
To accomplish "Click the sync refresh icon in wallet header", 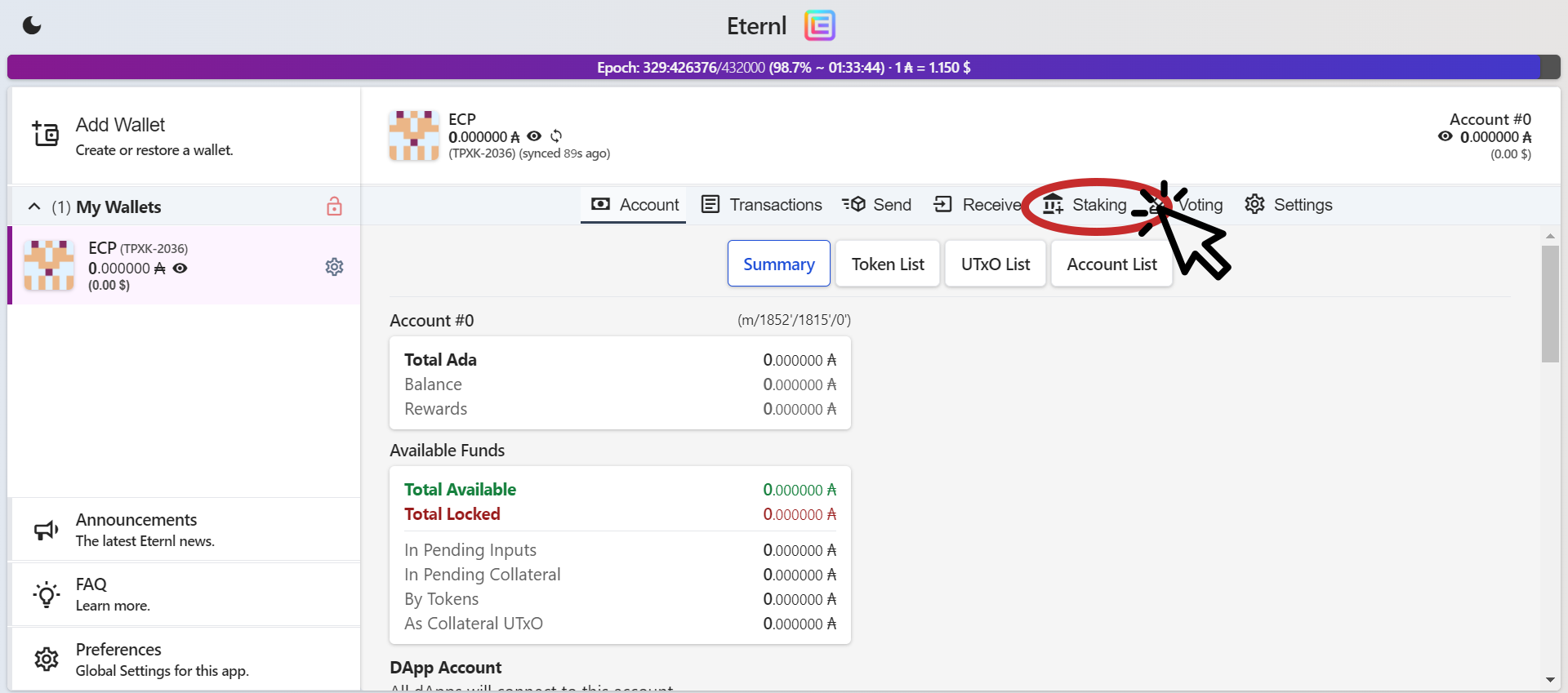I will [556, 136].
